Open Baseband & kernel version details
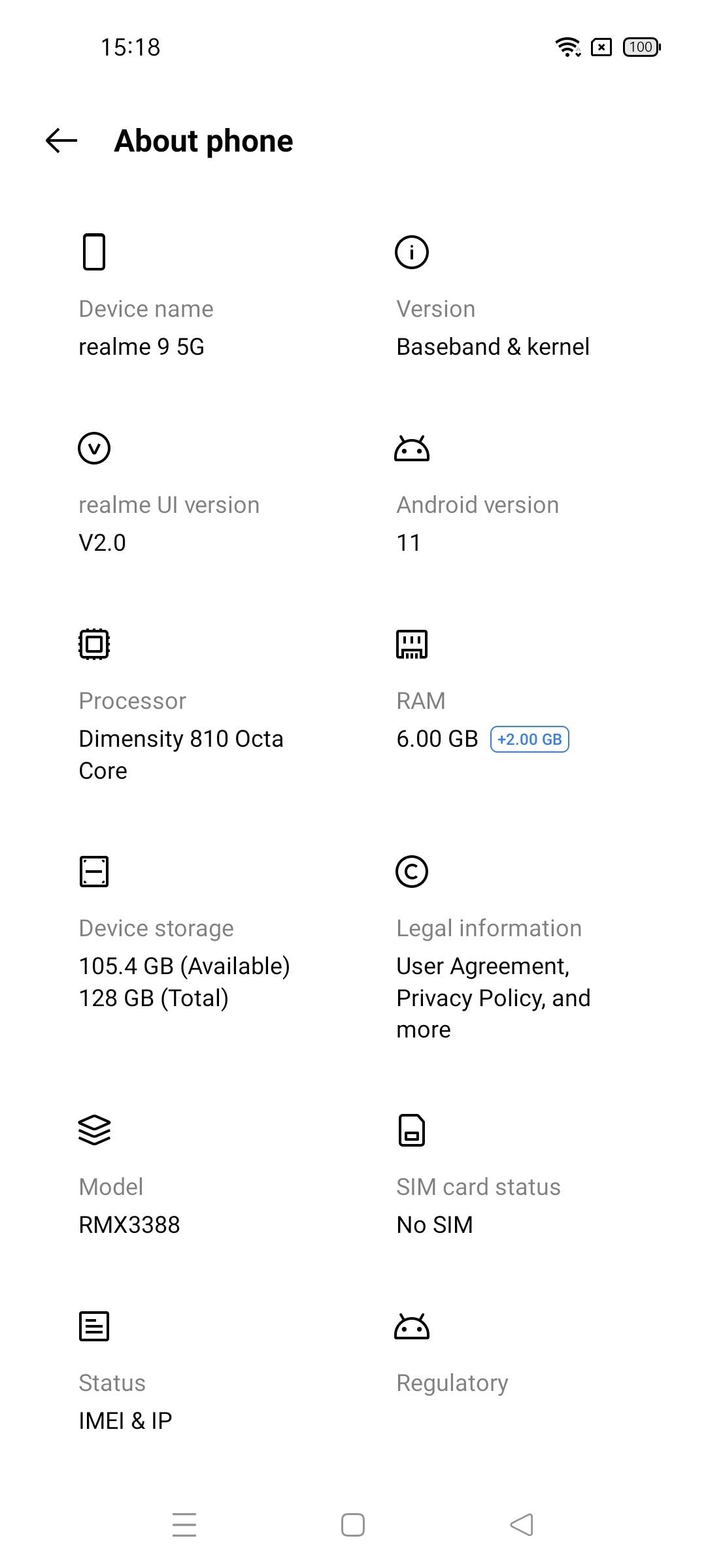This screenshot has height=1568, width=706. click(493, 347)
